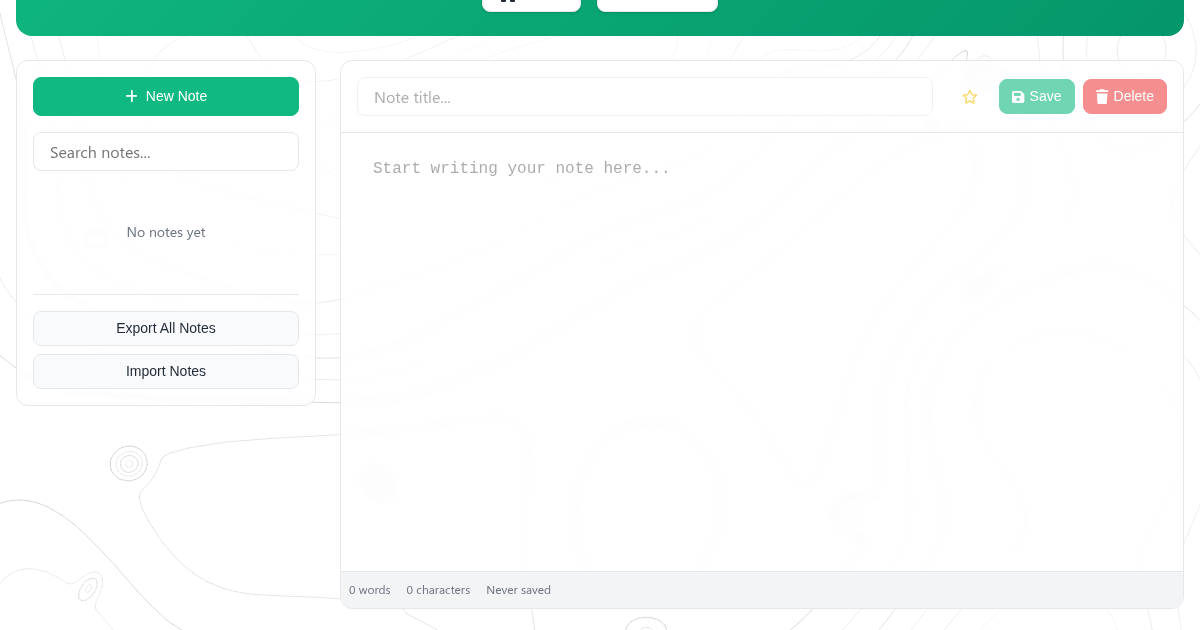Focus the note body text area
1200x630 pixels.
(761, 350)
